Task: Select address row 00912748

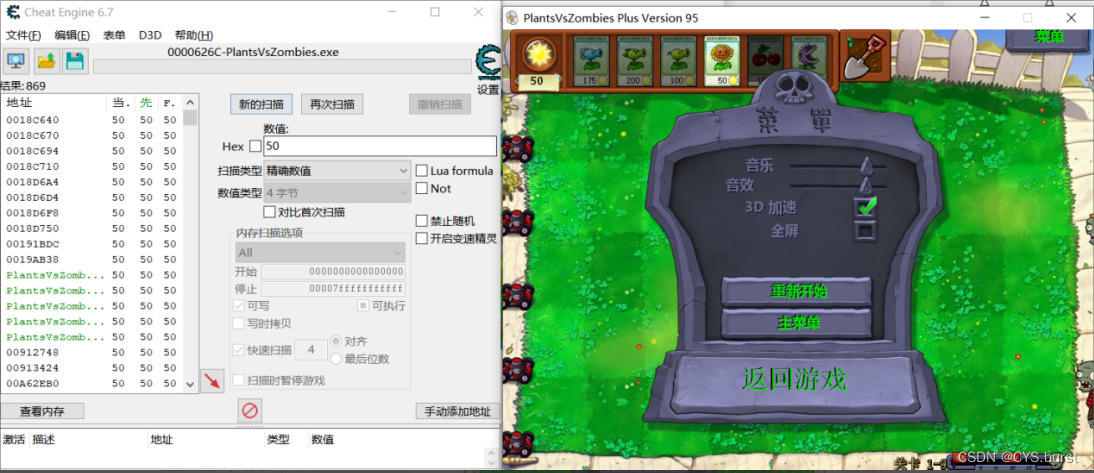Action: click(92, 352)
